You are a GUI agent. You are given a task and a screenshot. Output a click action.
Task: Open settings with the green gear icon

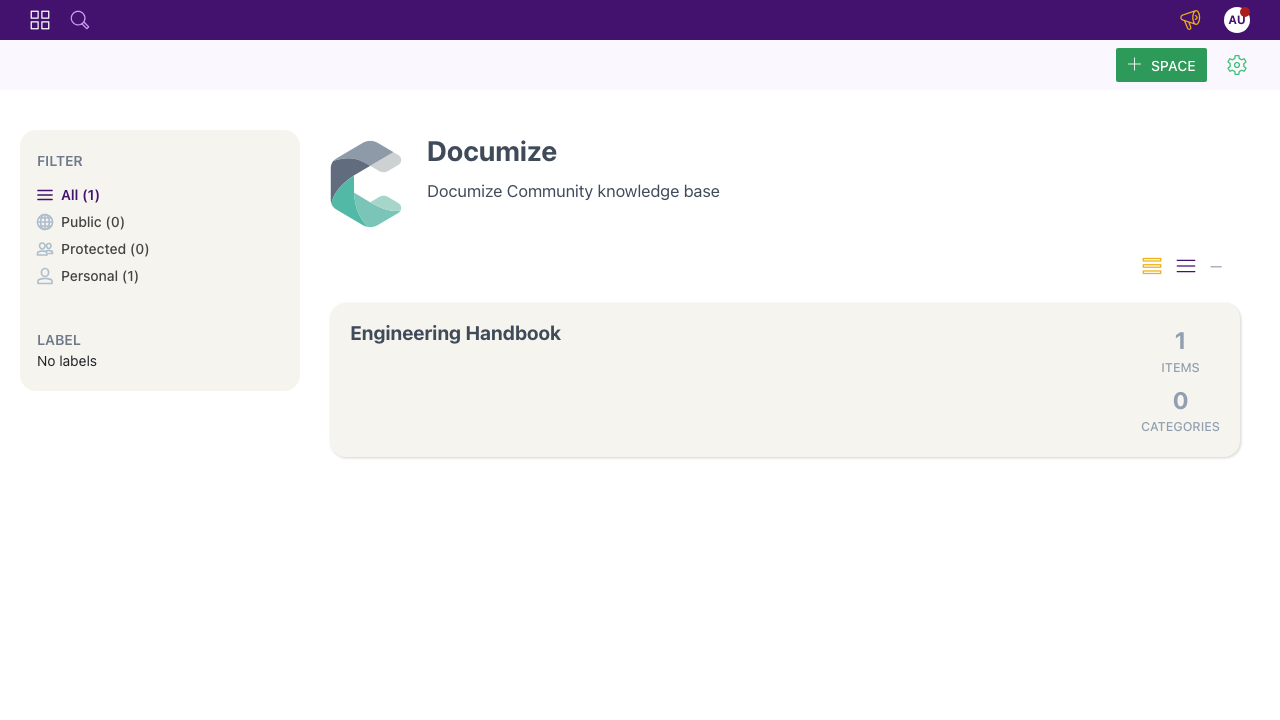pos(1237,65)
